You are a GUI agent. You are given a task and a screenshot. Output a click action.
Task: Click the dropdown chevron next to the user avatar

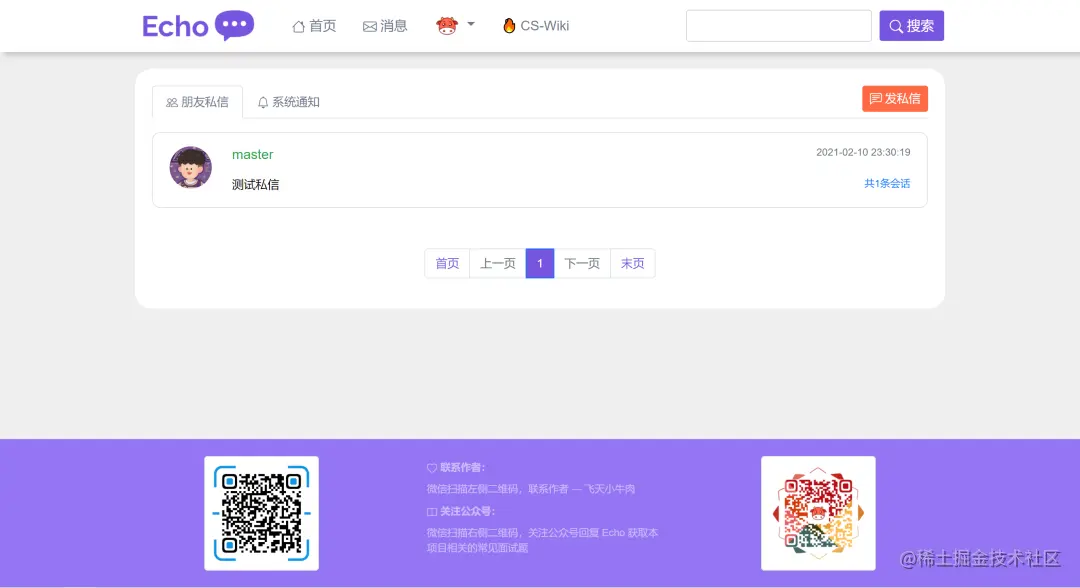coord(470,25)
